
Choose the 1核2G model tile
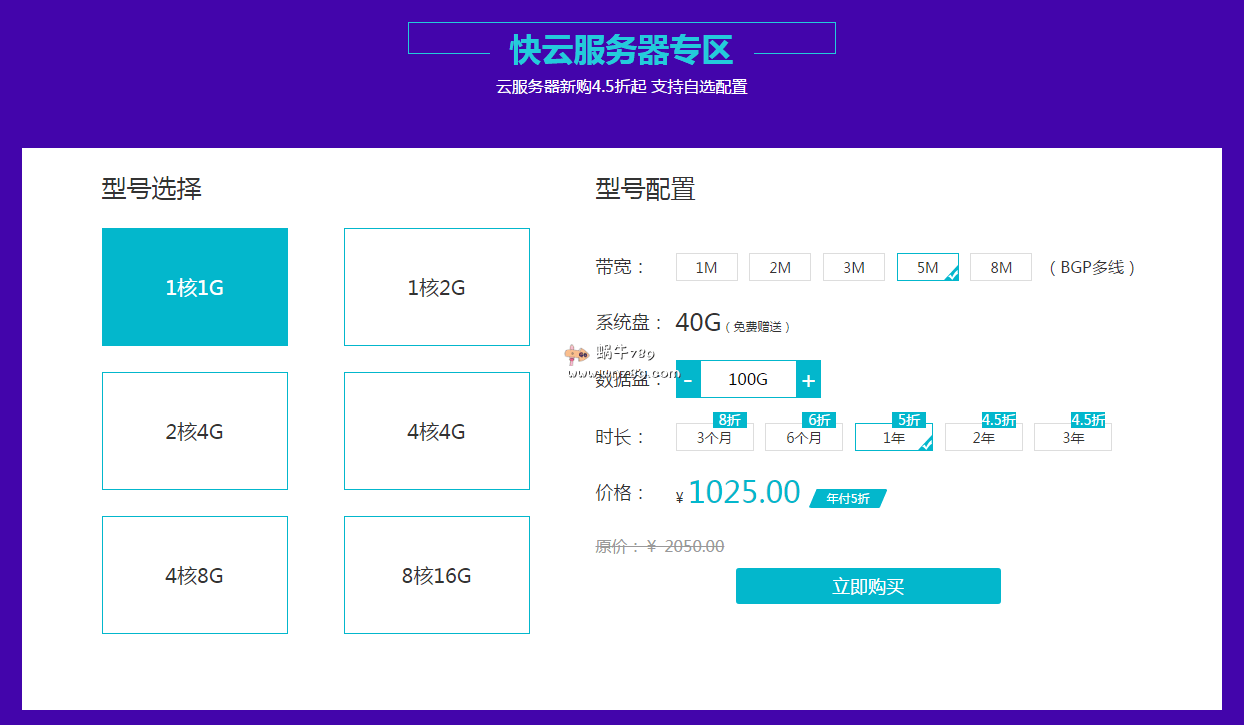click(x=437, y=287)
